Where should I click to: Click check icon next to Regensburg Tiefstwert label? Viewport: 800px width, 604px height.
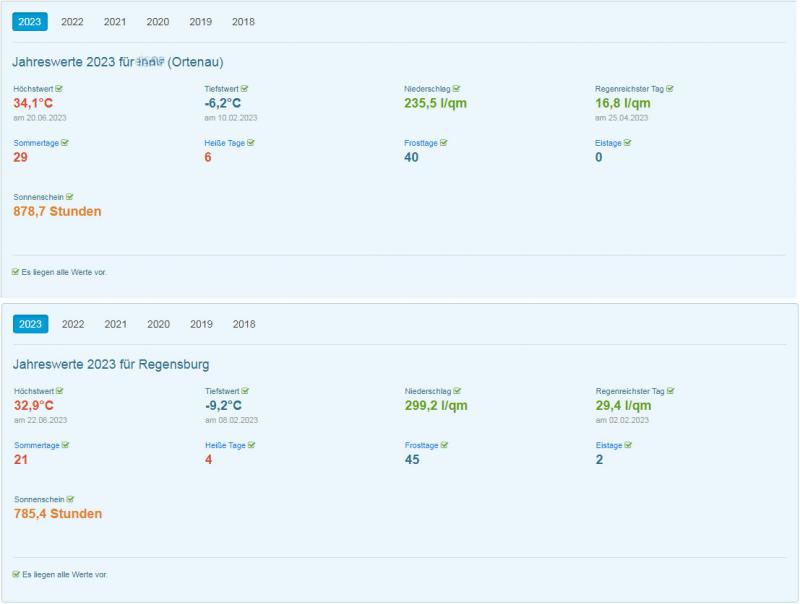[x=244, y=391]
